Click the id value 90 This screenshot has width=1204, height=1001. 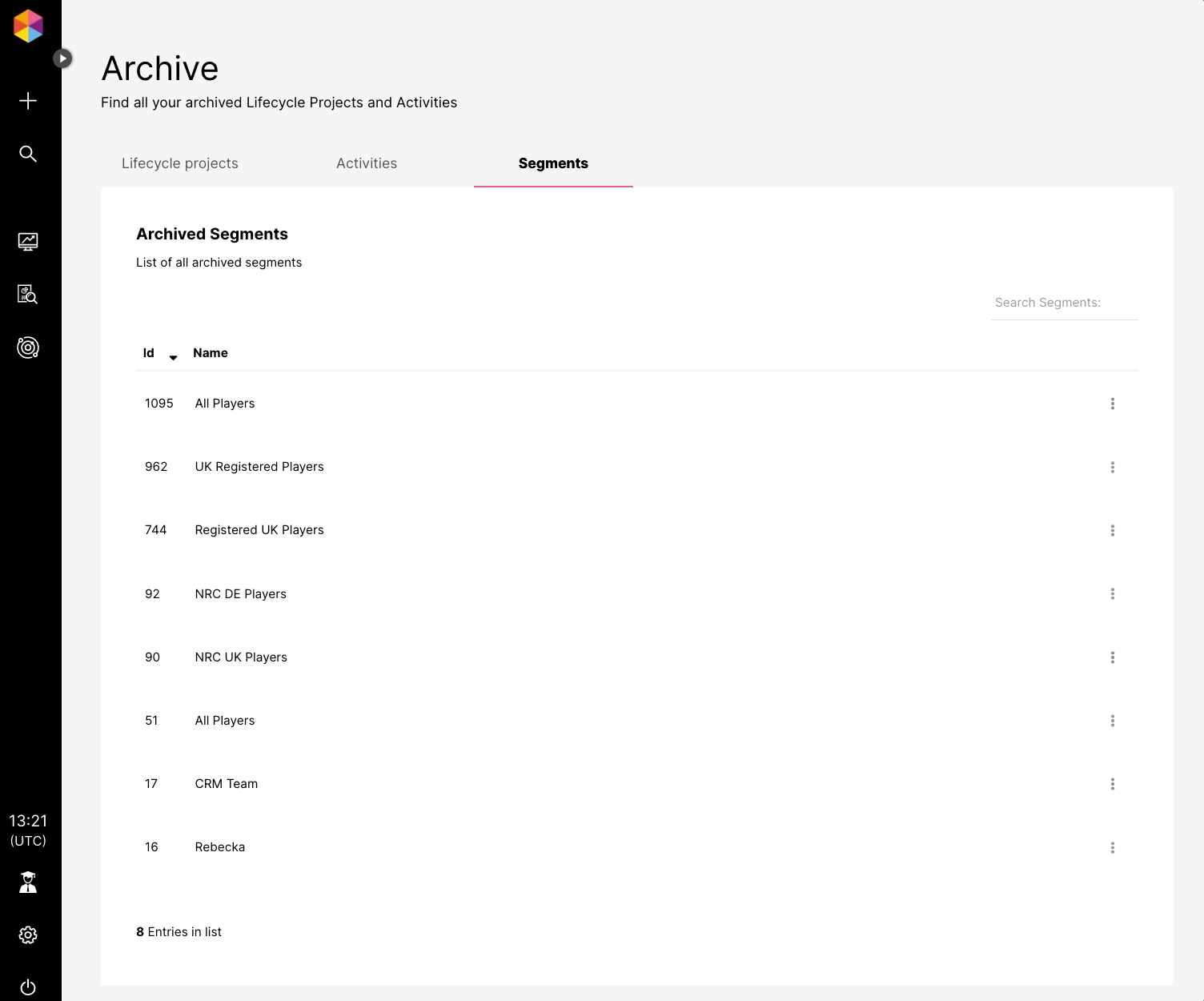click(152, 657)
